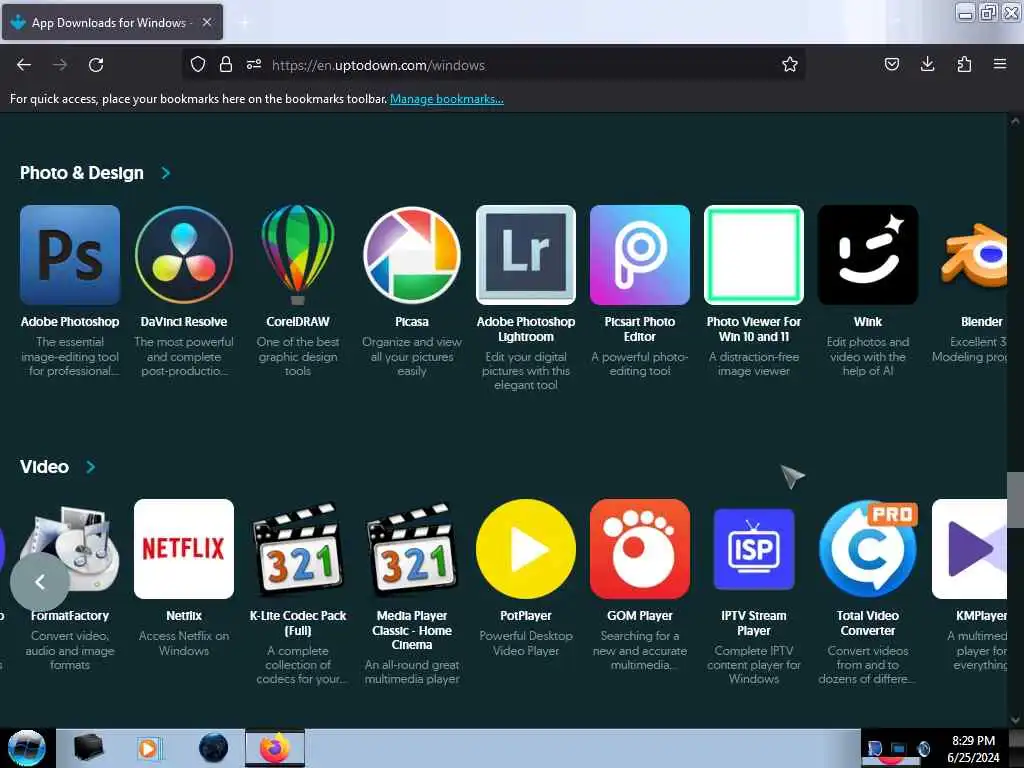Switch to Firefox in the taskbar
Screen dimensions: 1024x768
(275, 748)
